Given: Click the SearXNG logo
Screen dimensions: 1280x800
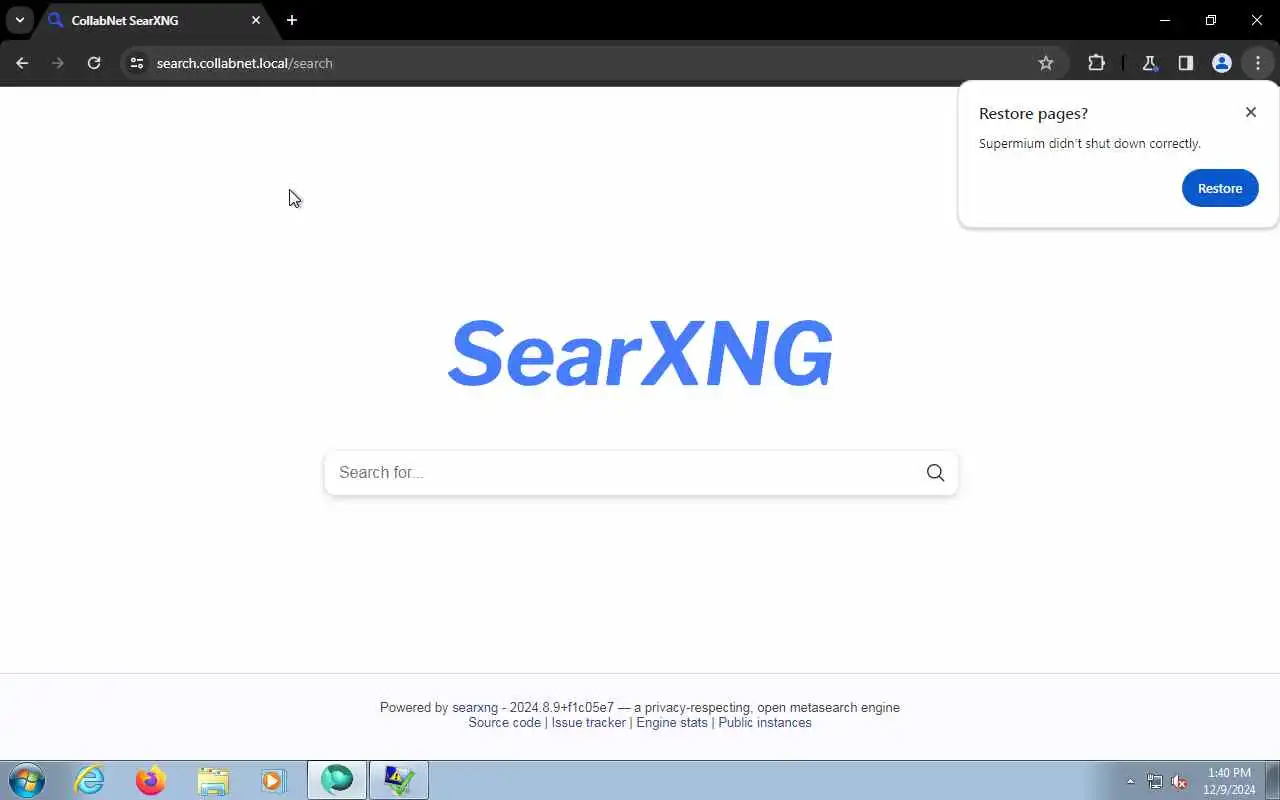Looking at the screenshot, I should click(640, 353).
